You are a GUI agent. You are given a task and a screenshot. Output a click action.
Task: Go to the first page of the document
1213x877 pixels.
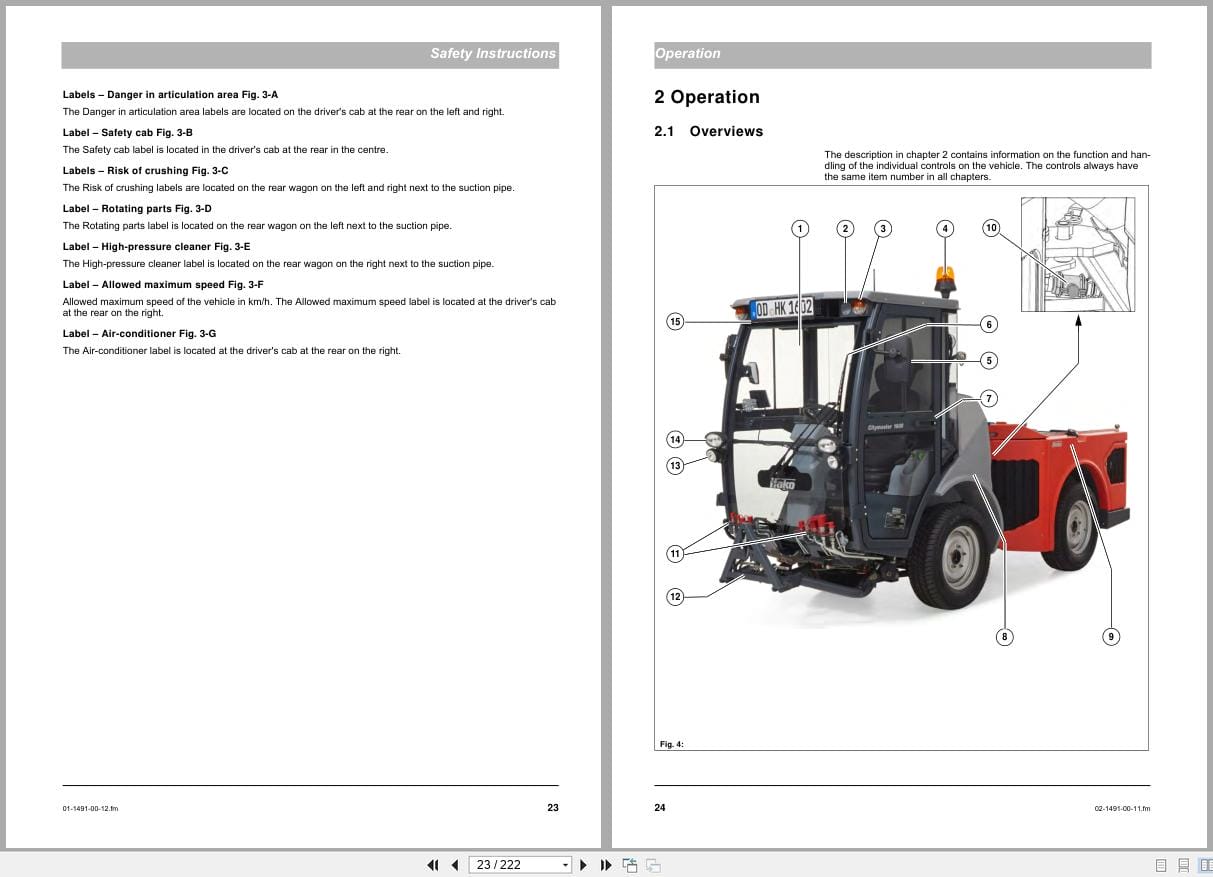coord(433,864)
